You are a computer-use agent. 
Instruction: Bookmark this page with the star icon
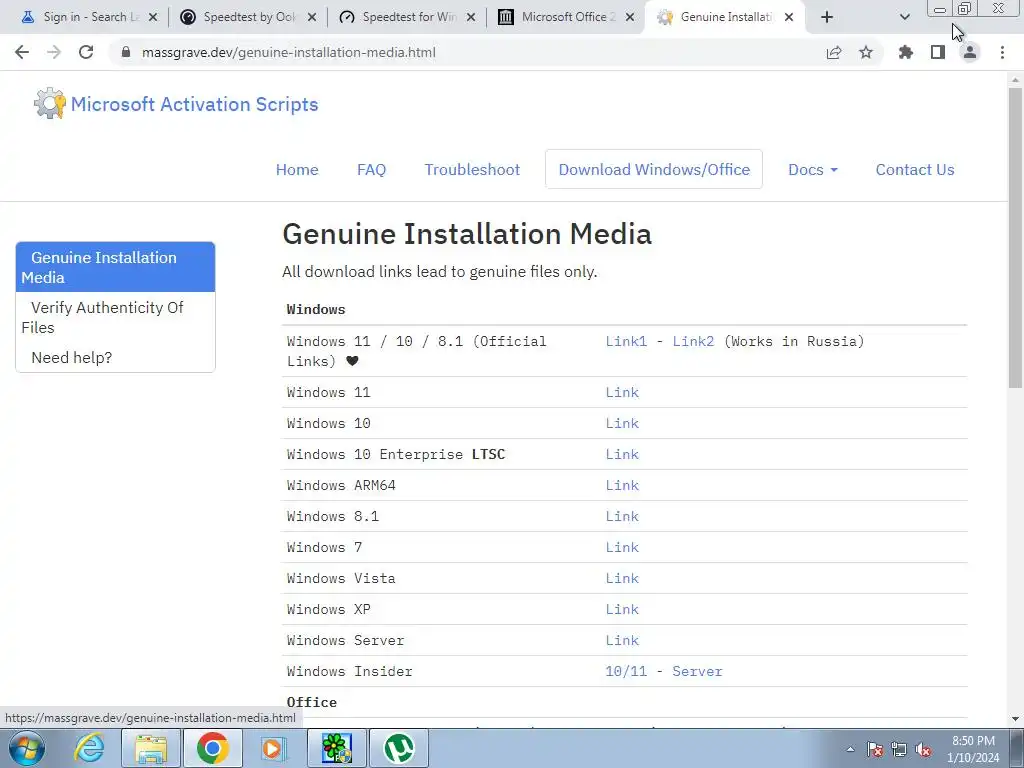click(866, 52)
